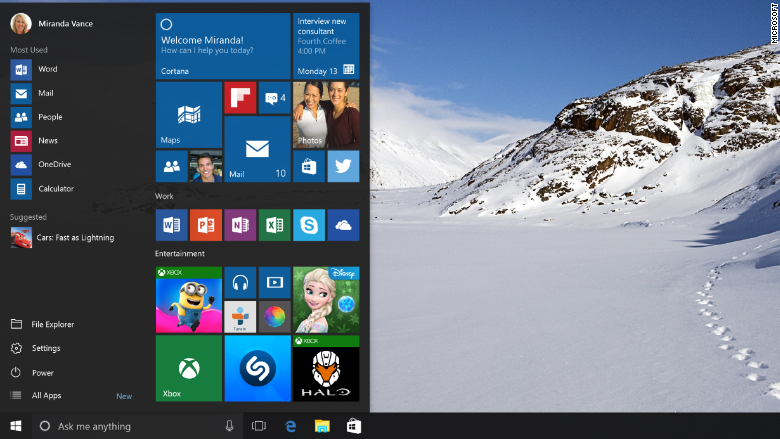Viewport: 780px width, 439px height.
Task: Open Mail in the Most Used list
Action: coord(32,93)
